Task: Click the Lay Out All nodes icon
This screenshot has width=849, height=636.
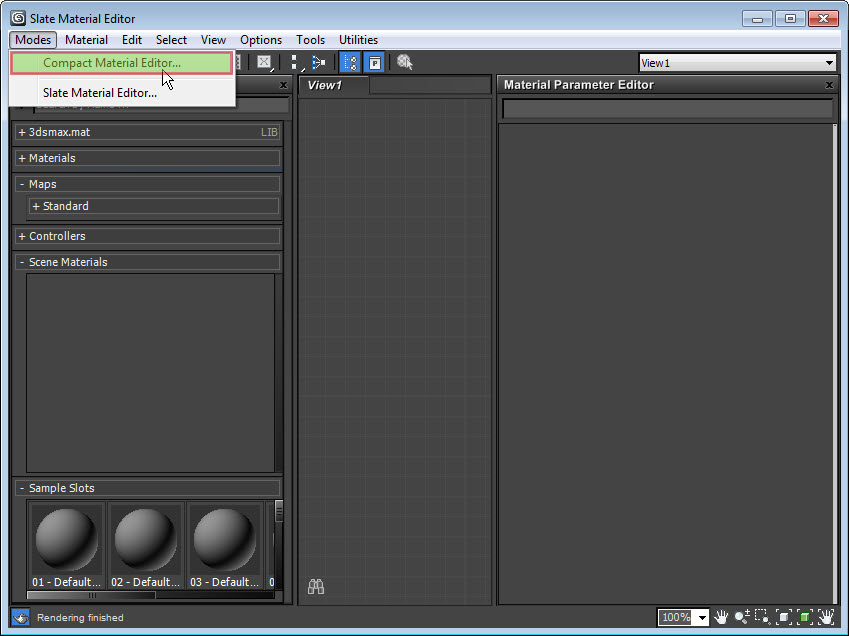Action: tap(319, 62)
